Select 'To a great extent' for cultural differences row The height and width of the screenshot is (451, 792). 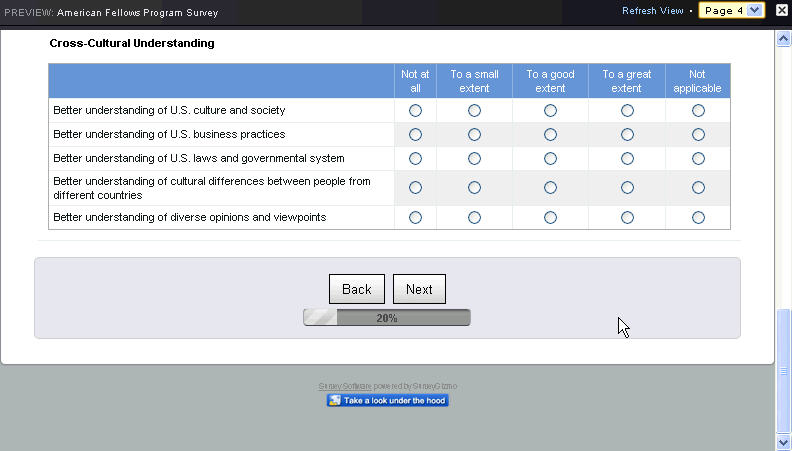click(x=627, y=188)
